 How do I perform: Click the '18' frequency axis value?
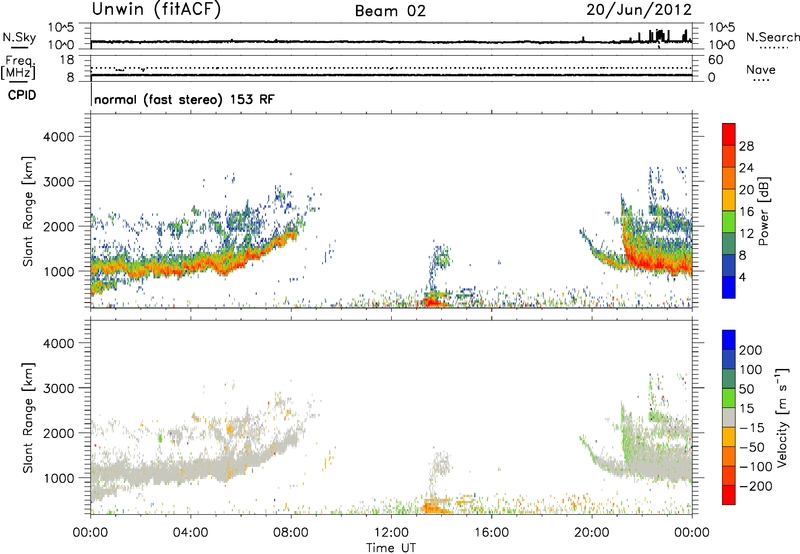tap(67, 60)
